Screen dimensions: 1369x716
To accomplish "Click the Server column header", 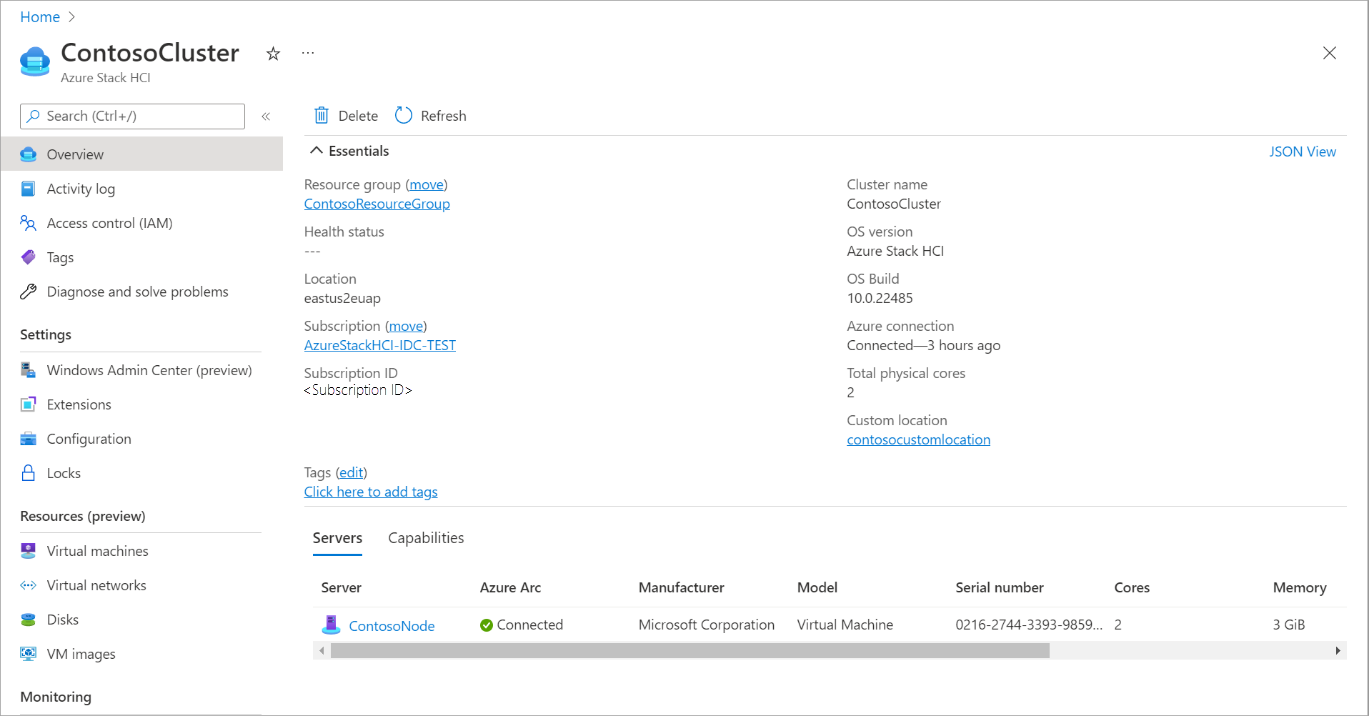I will (x=341, y=588).
